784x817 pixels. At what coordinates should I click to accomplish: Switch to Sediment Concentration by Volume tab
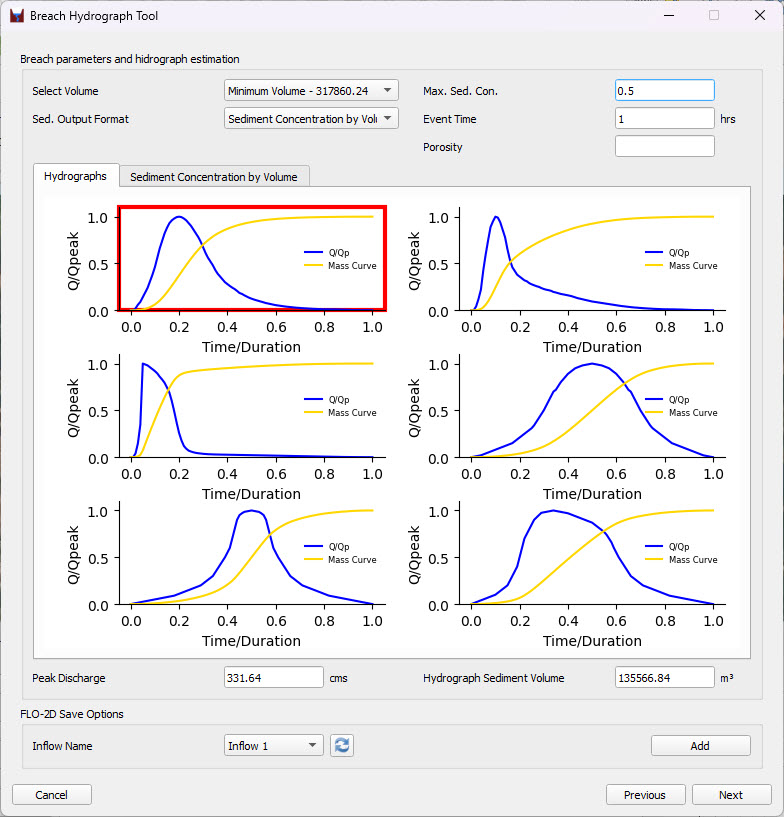(x=214, y=177)
